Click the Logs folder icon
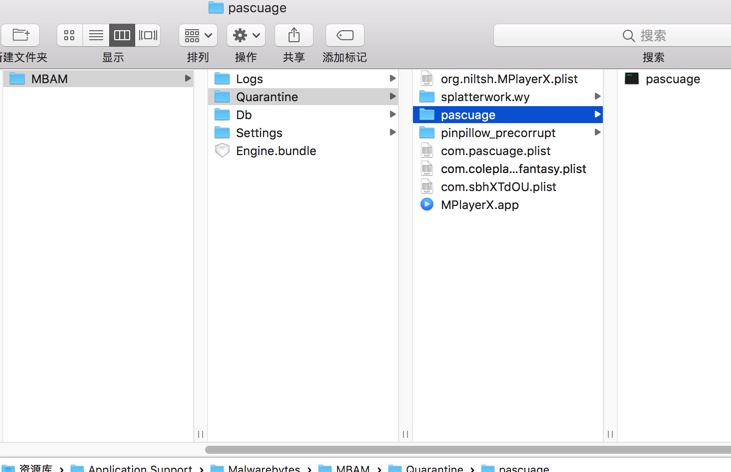This screenshot has height=472, width=731. [x=222, y=78]
